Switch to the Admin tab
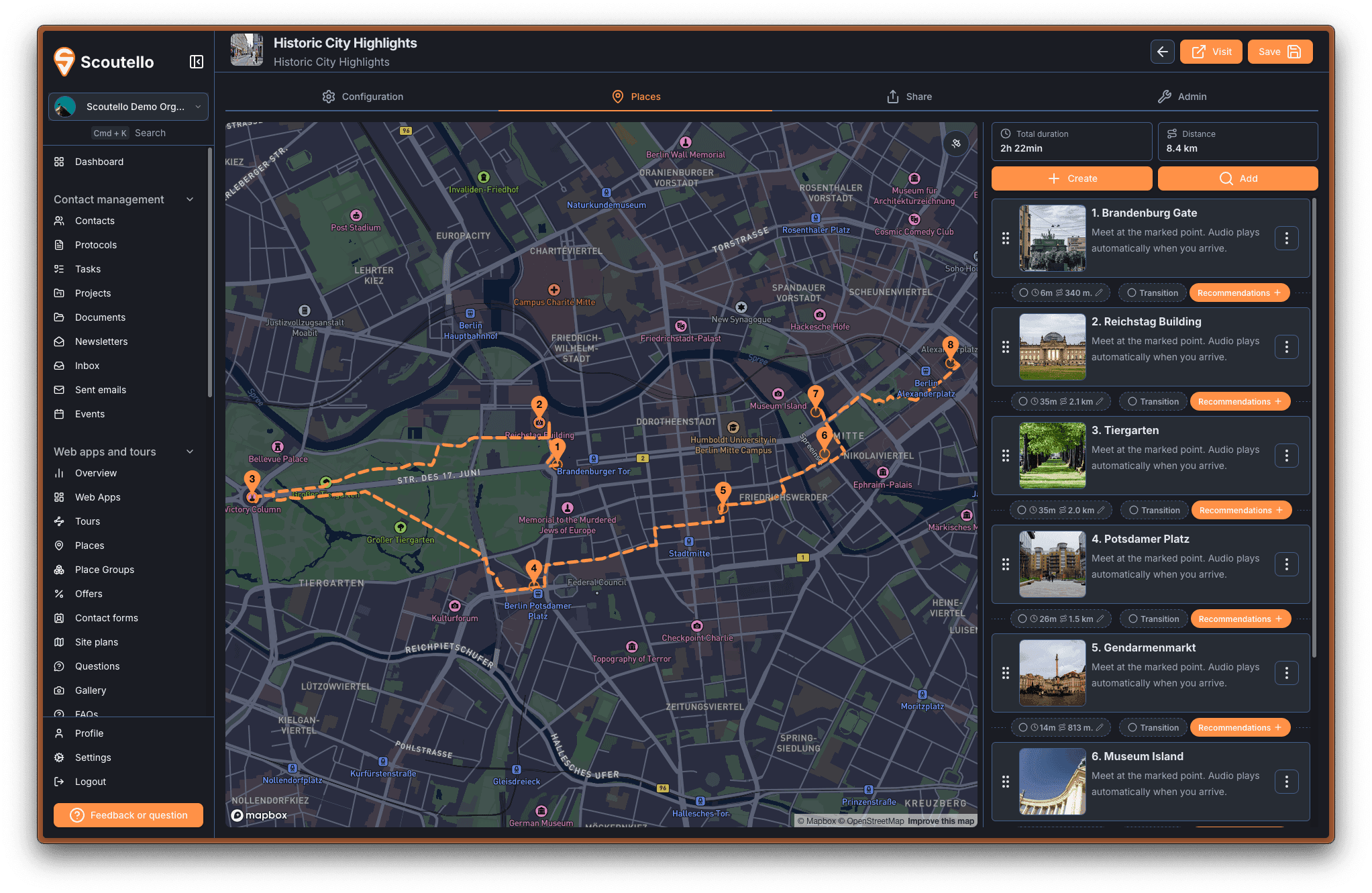1372x893 pixels. pos(1182,97)
